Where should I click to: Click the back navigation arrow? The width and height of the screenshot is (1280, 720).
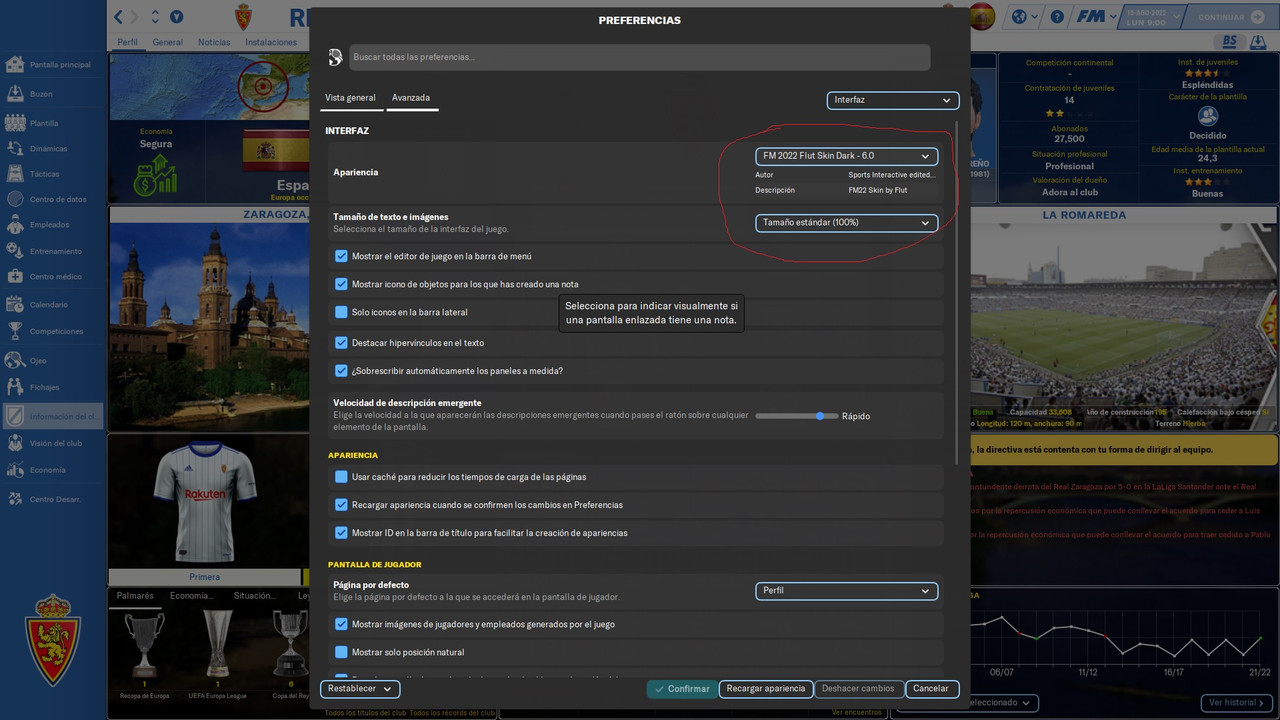point(119,16)
